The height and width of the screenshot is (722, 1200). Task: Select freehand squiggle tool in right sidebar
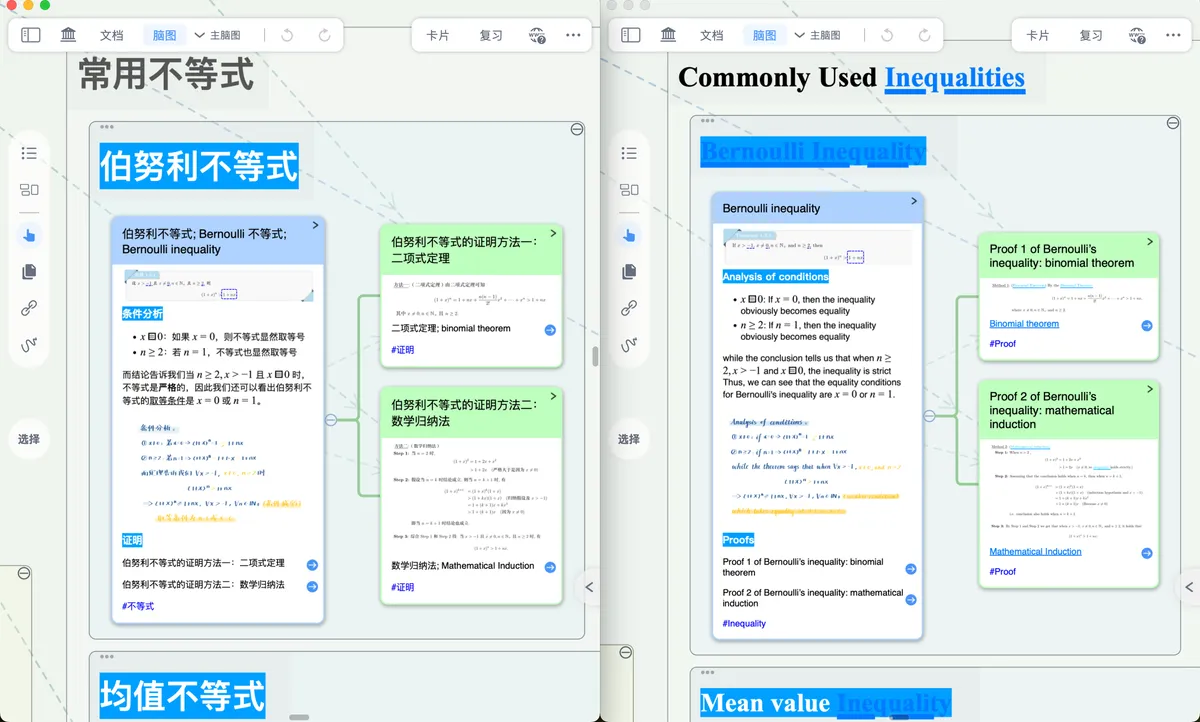point(629,345)
